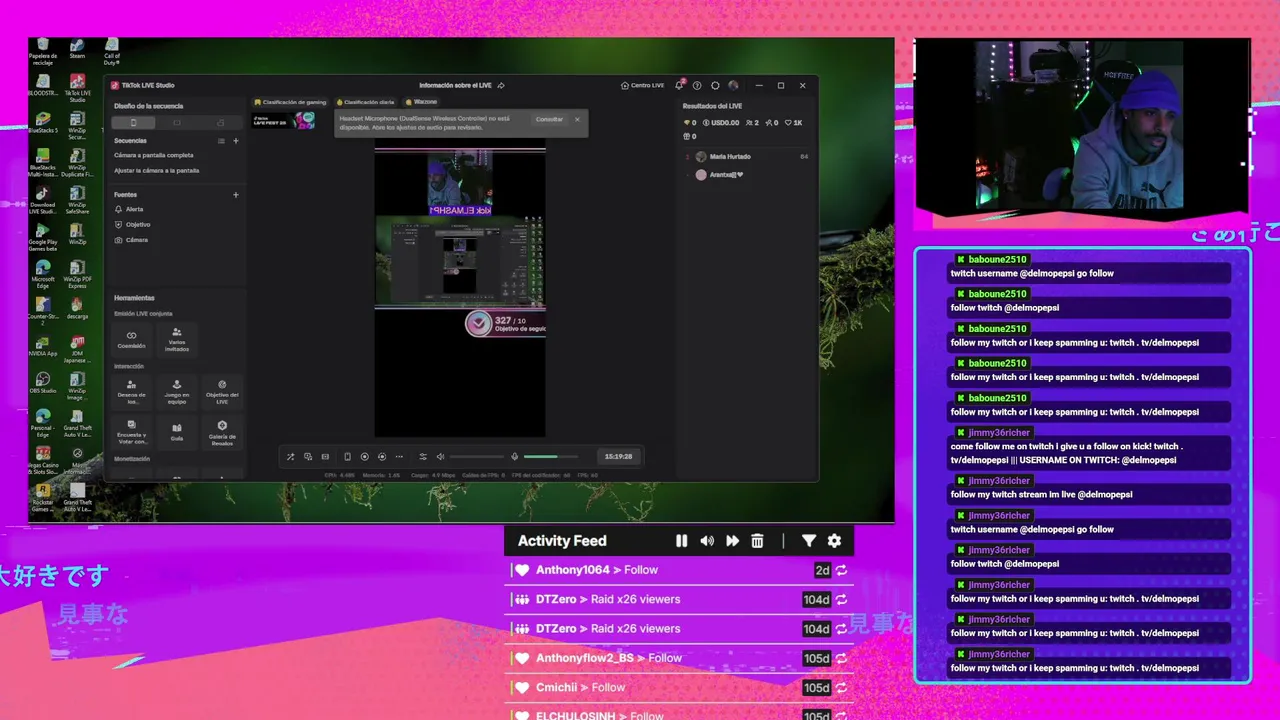The image size is (1280, 720).
Task: Click Papelera de reciclaje desktop icon
Action: [42, 52]
